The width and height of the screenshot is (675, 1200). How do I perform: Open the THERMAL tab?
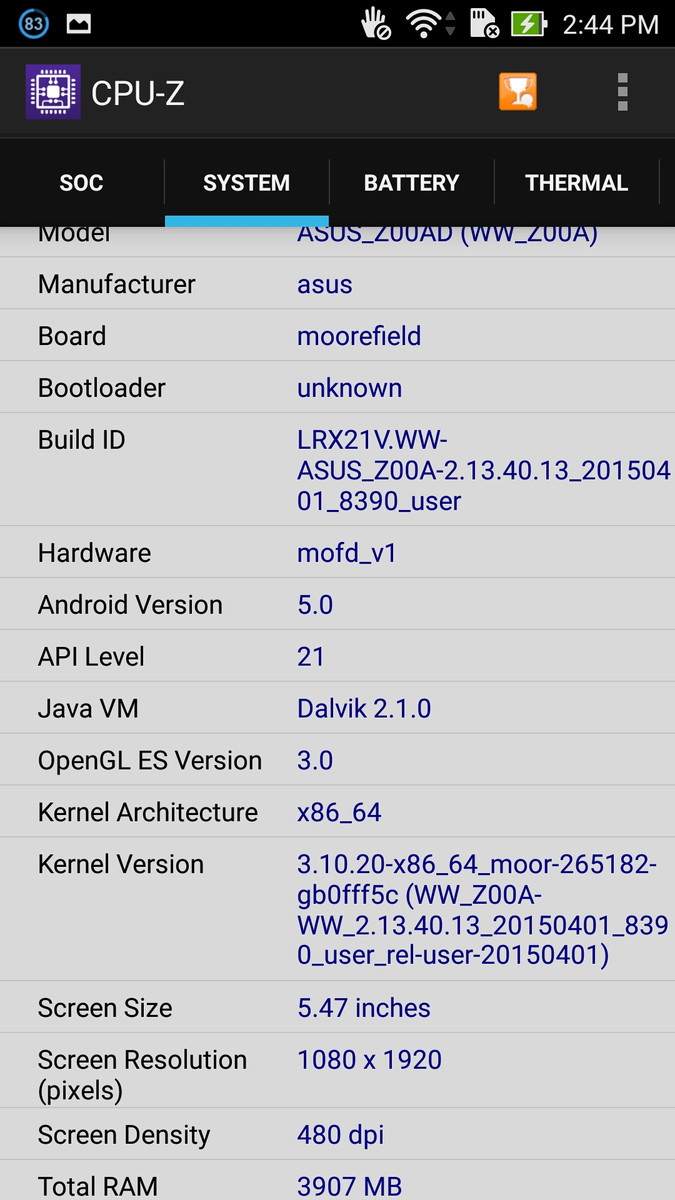click(577, 183)
